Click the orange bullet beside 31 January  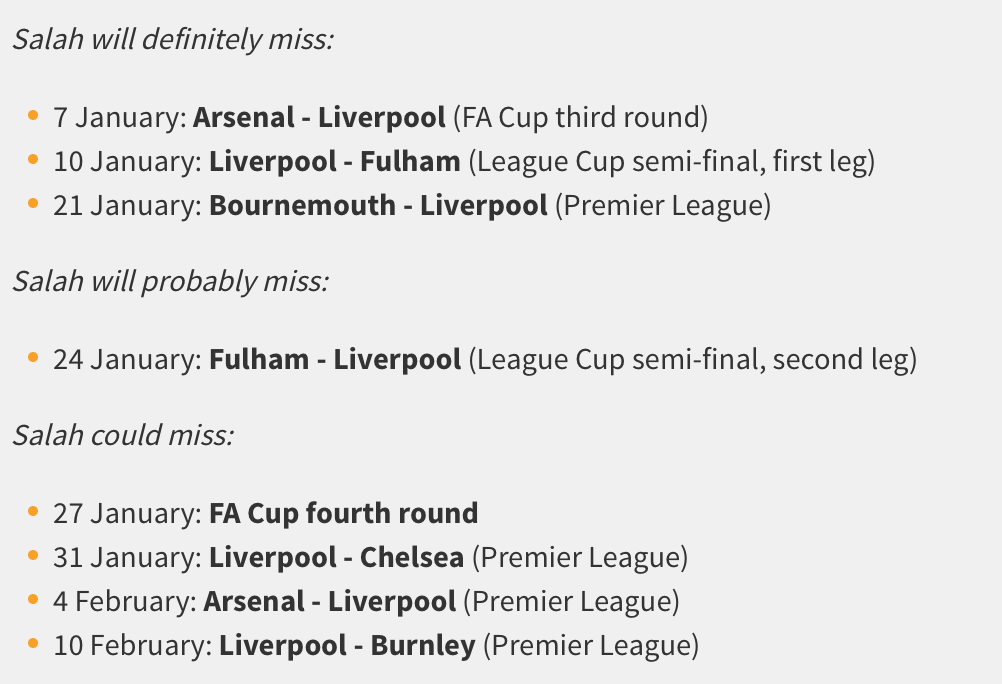(33, 556)
